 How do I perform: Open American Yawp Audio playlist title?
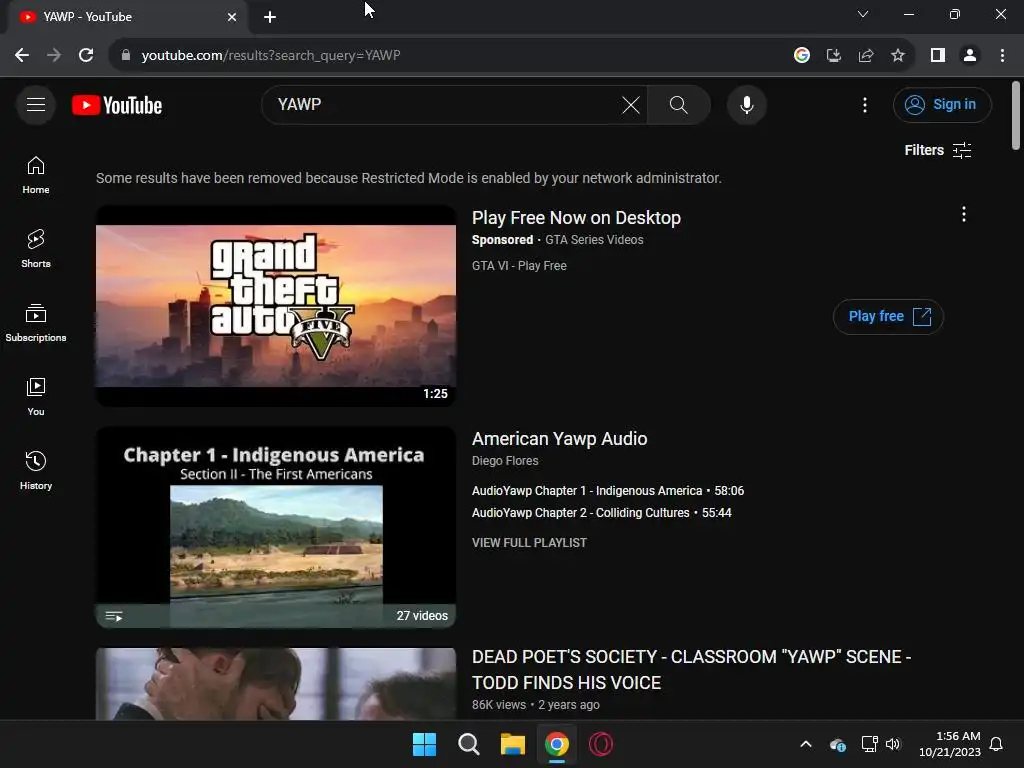click(560, 438)
